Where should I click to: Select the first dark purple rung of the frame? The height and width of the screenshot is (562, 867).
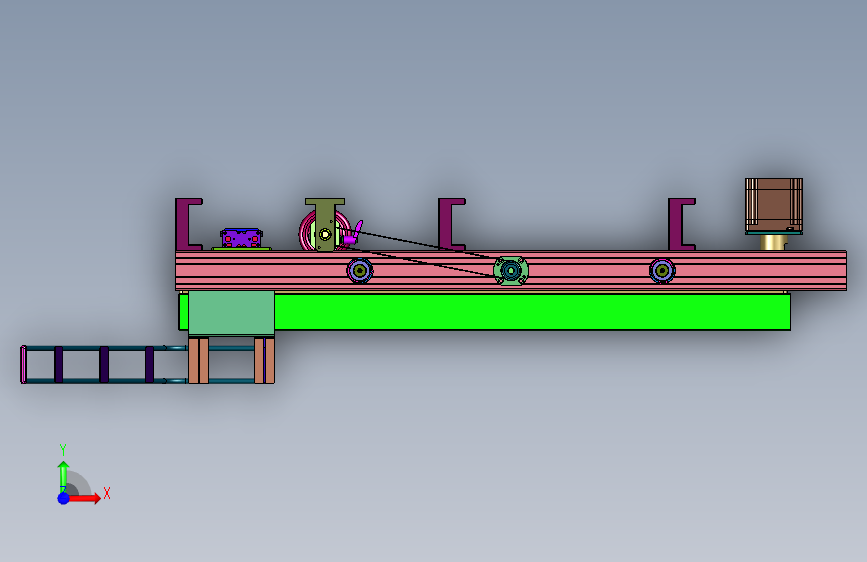59,365
